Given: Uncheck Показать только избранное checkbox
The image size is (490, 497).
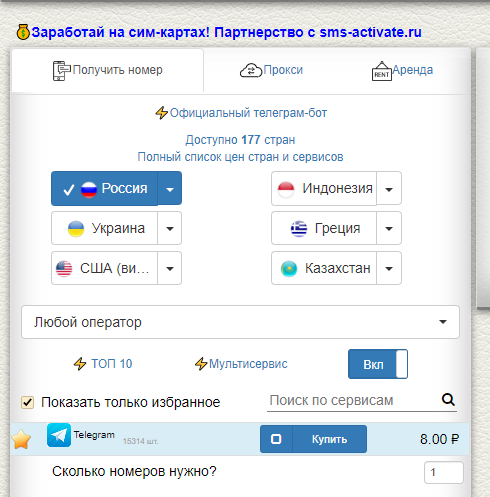Looking at the screenshot, I should pyautogui.click(x=27, y=402).
